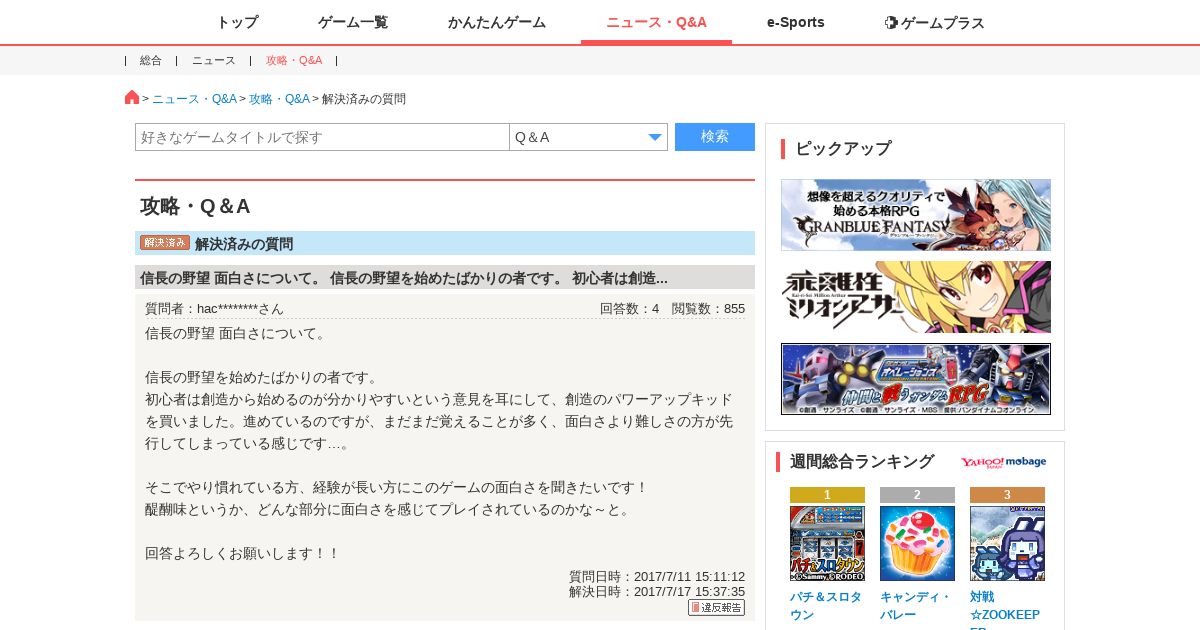Click the ピックアップ section heading
1200x630 pixels.
coord(843,148)
